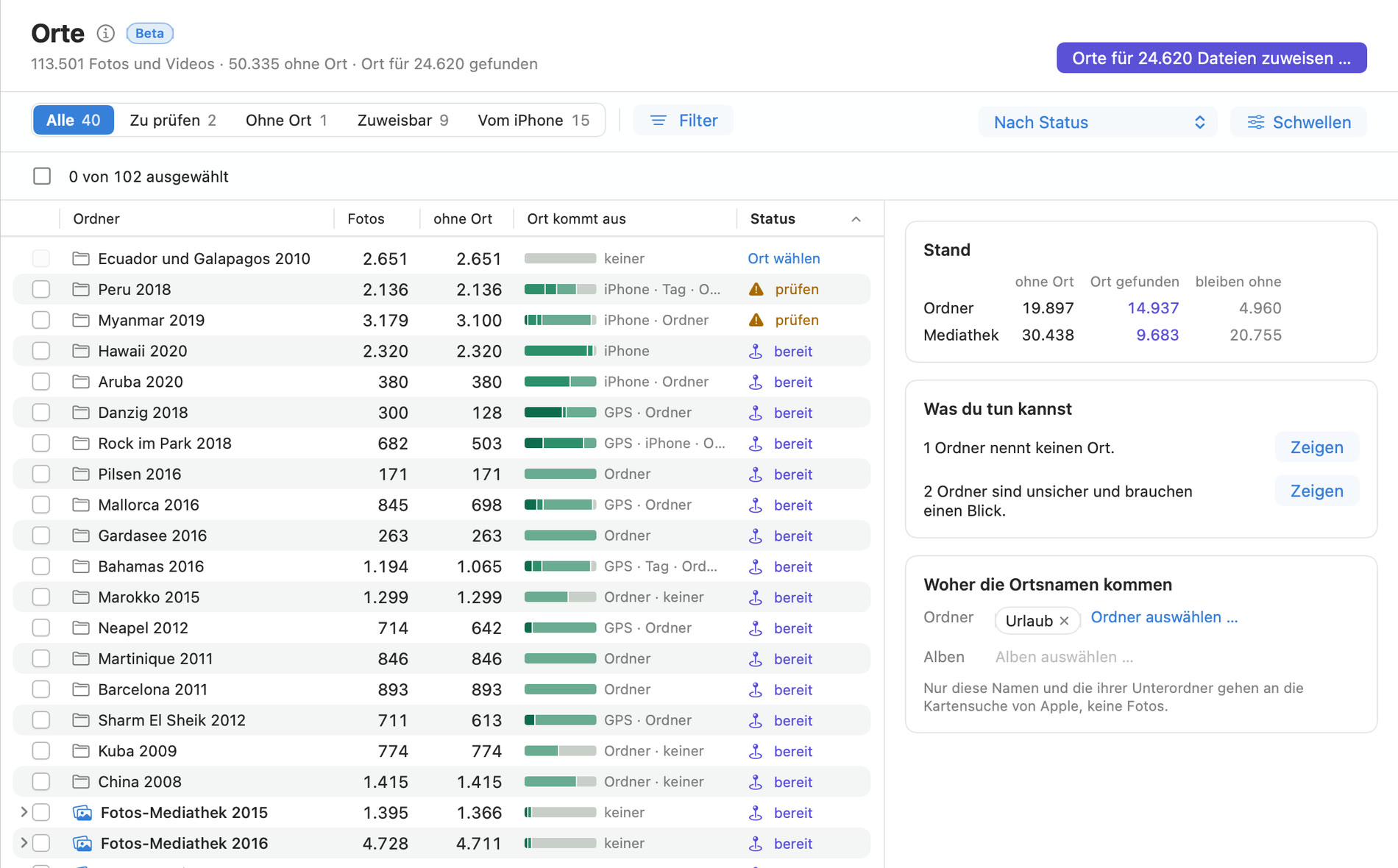Switch to the Vom iPhone tab
The image size is (1398, 868).
[533, 120]
